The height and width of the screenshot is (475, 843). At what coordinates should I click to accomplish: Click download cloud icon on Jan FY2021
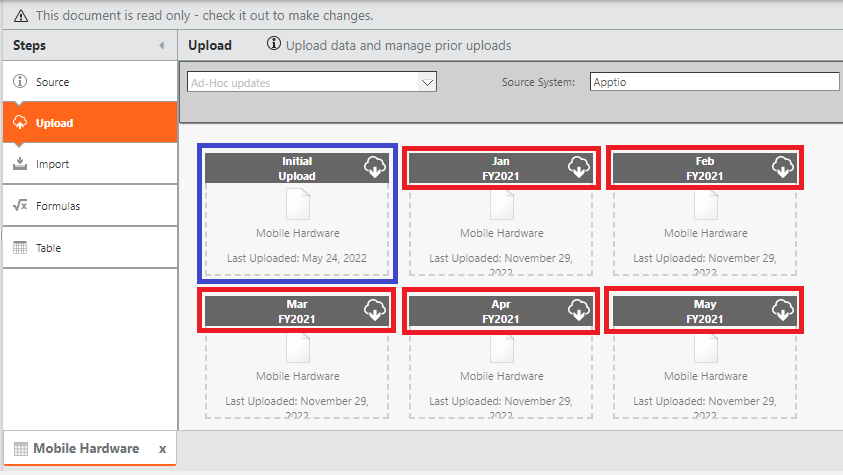pos(579,167)
